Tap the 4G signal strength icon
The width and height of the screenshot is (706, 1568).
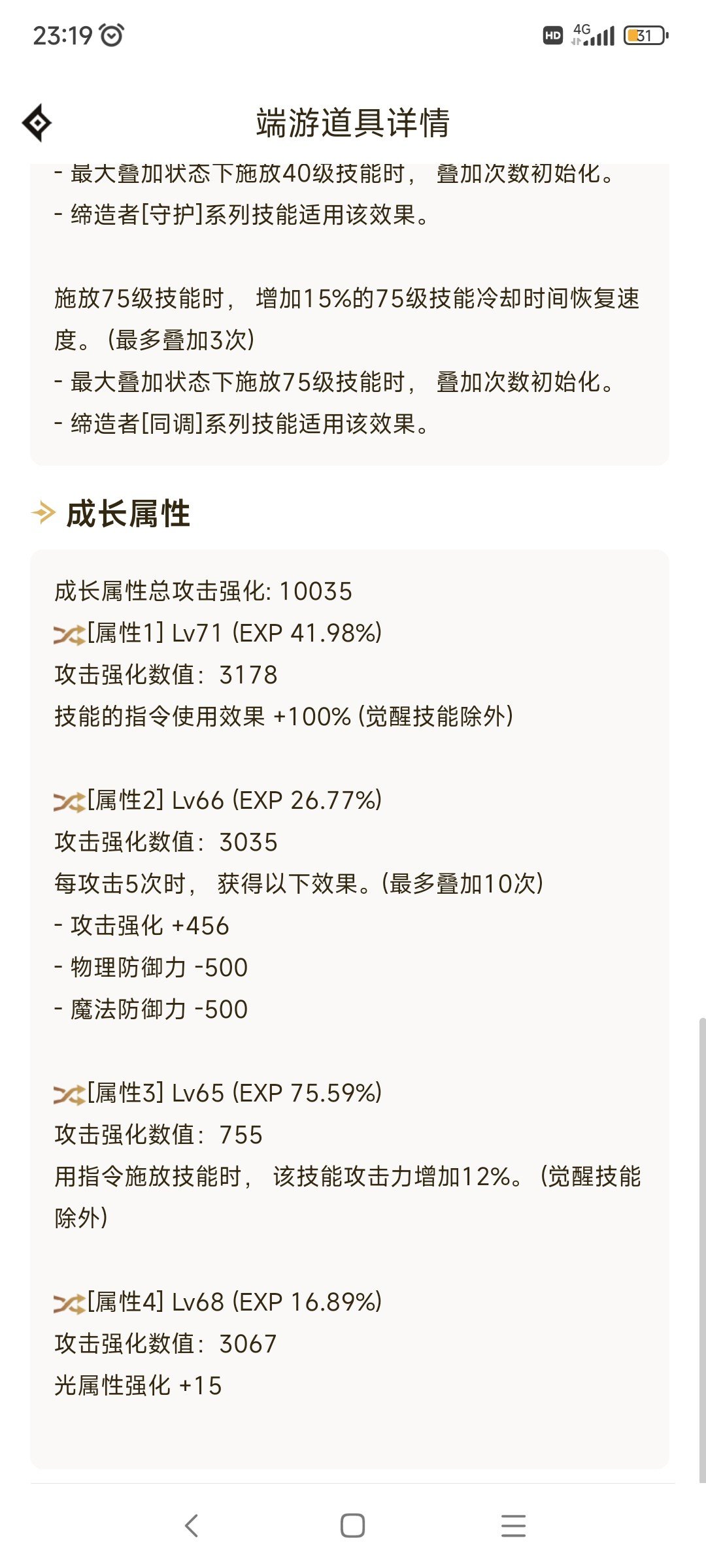pyautogui.click(x=594, y=35)
